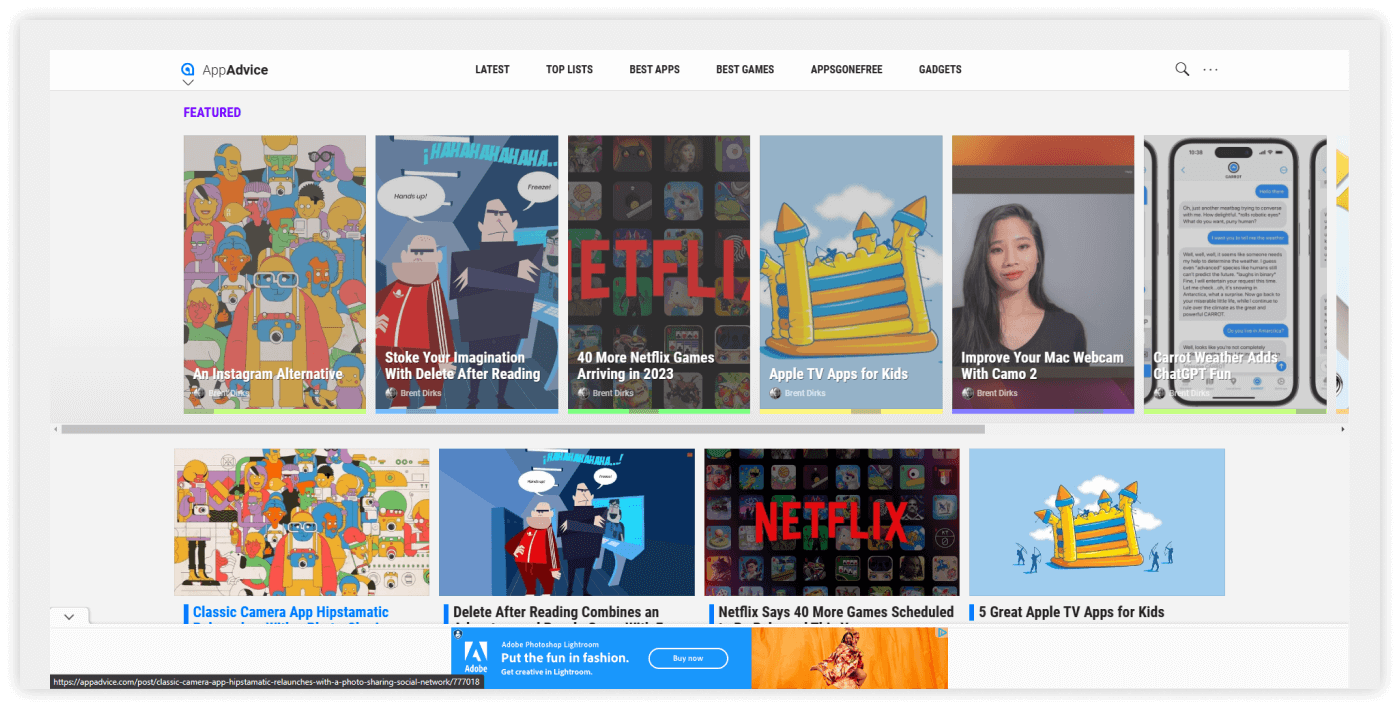Open Stoke Your Imagination With Delete After Reading
Screen dimensions: 1400x709
[467, 274]
